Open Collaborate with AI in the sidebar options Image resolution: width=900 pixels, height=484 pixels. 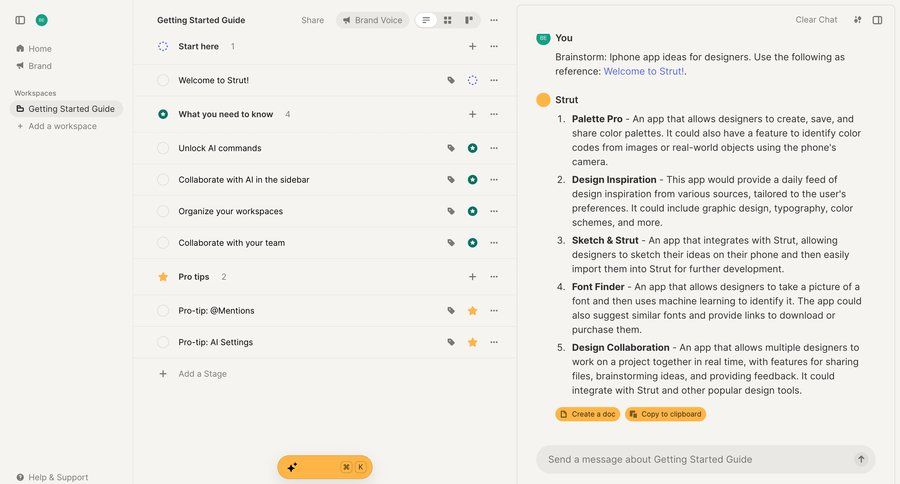click(x=494, y=180)
